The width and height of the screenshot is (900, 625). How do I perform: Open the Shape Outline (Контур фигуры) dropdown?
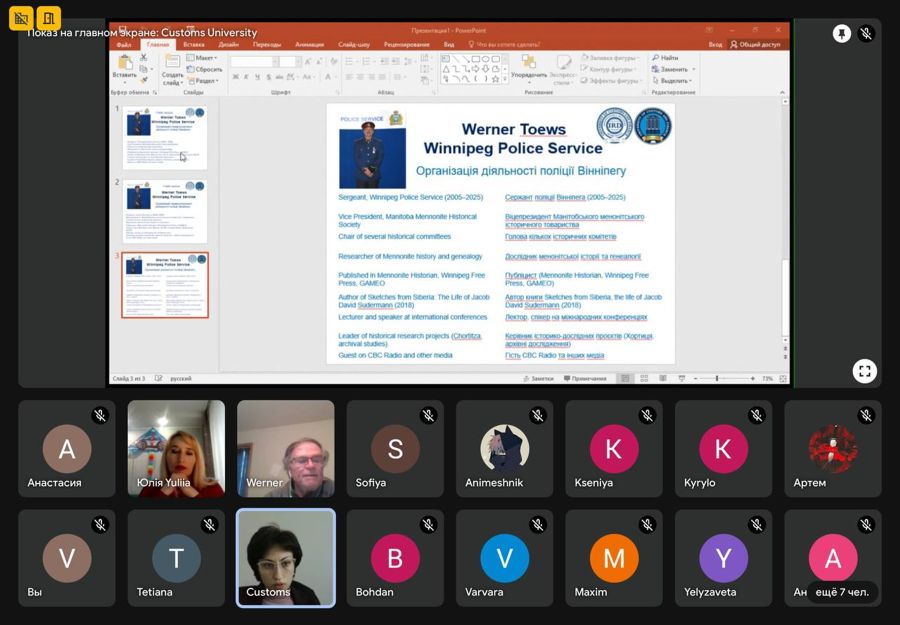point(608,69)
